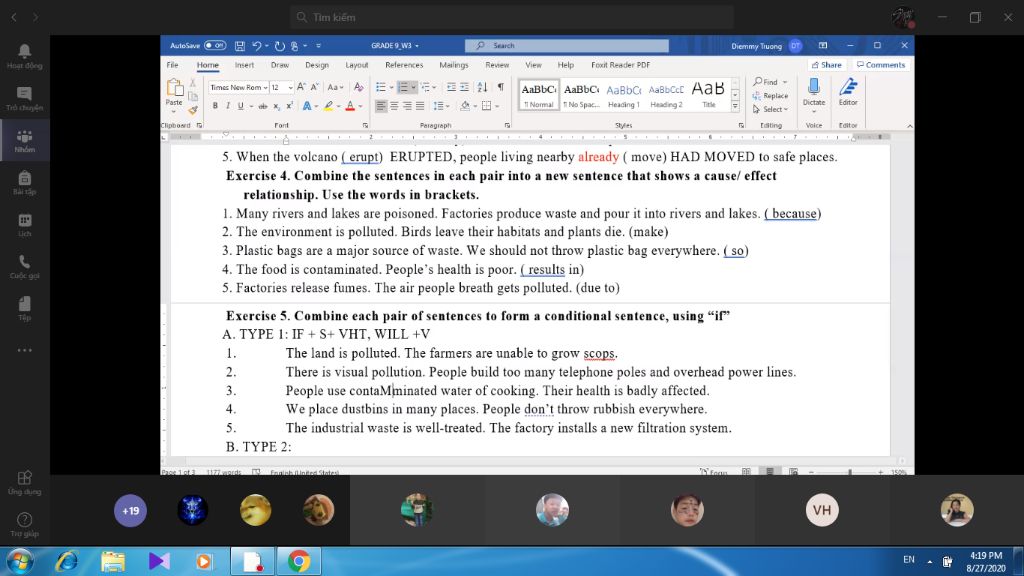
Task: Apply superscript formatting
Action: click(289, 106)
